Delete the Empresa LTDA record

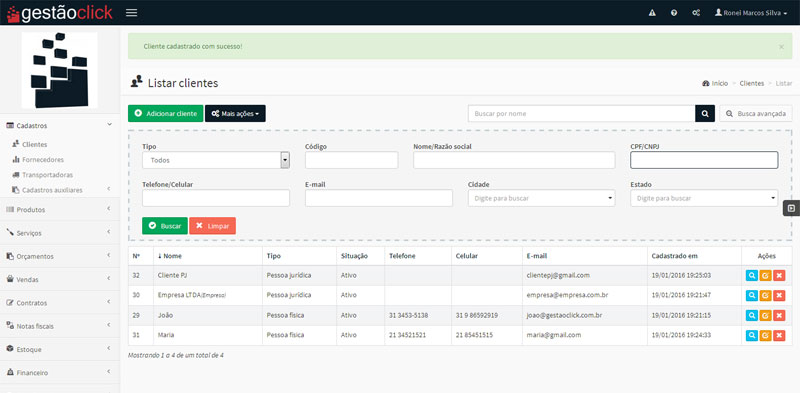(x=779, y=296)
